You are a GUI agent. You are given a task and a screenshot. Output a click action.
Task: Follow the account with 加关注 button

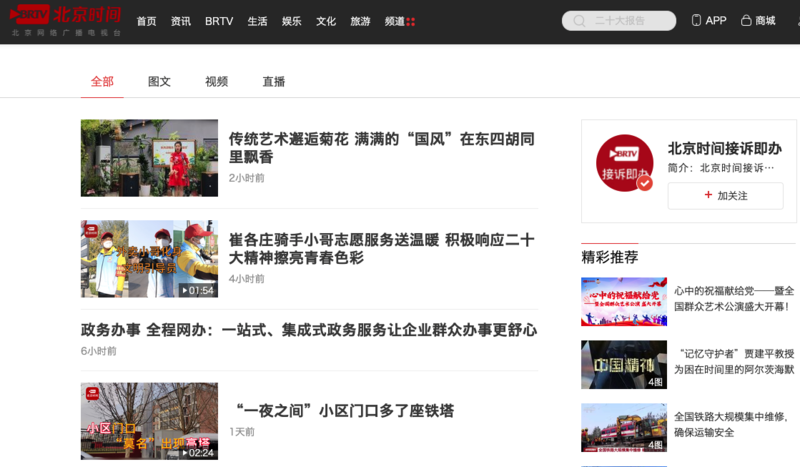(x=725, y=196)
